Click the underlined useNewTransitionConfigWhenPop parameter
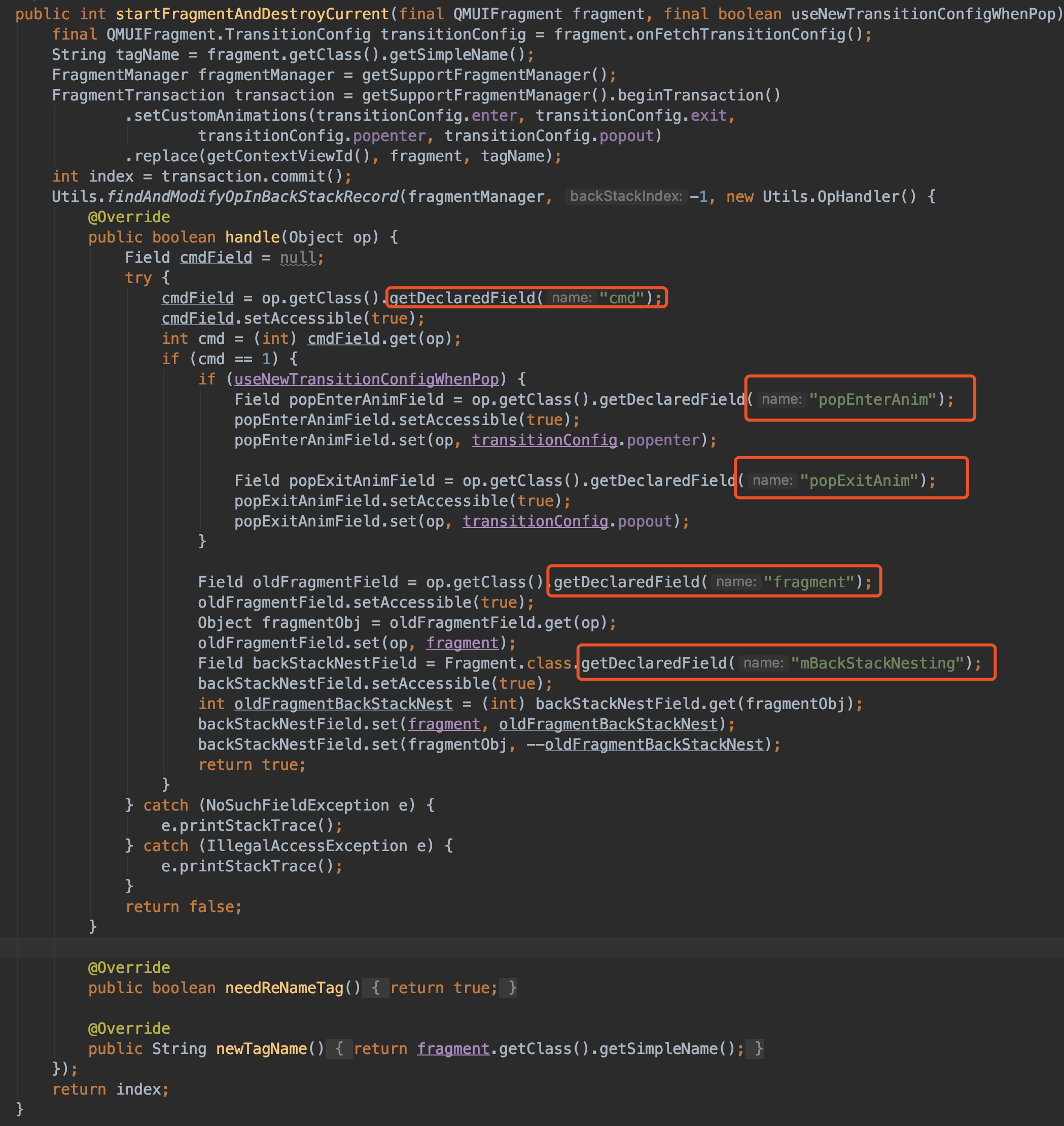 366,378
